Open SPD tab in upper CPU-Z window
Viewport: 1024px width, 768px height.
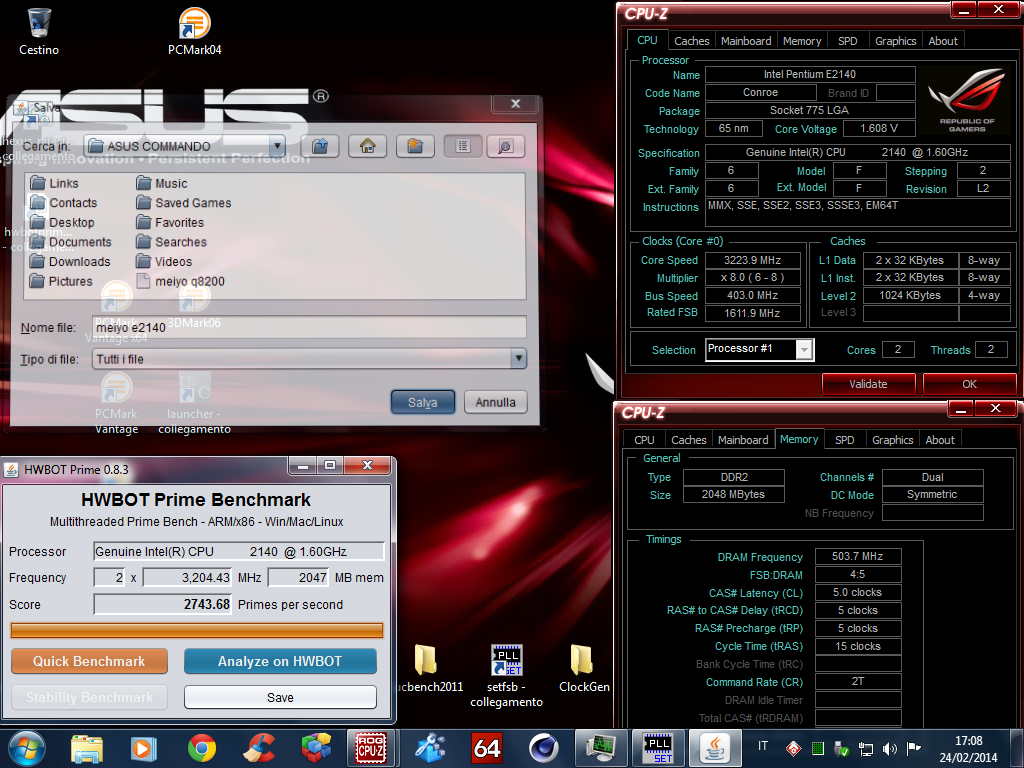[848, 40]
